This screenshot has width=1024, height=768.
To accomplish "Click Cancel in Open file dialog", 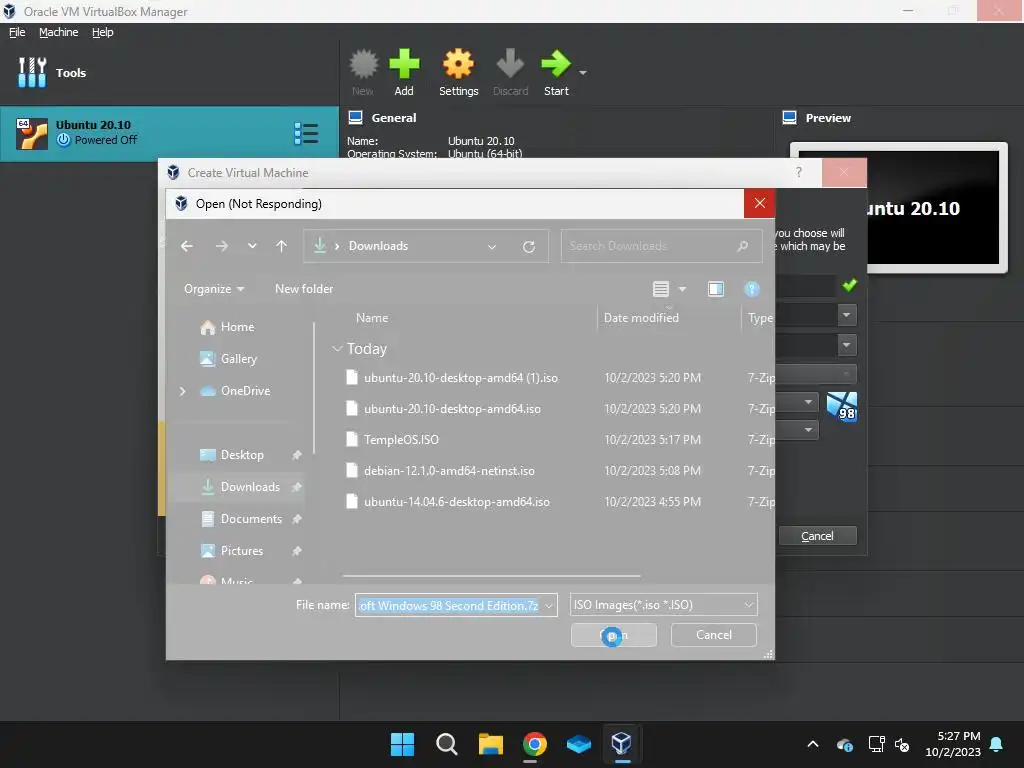I will [x=713, y=635].
